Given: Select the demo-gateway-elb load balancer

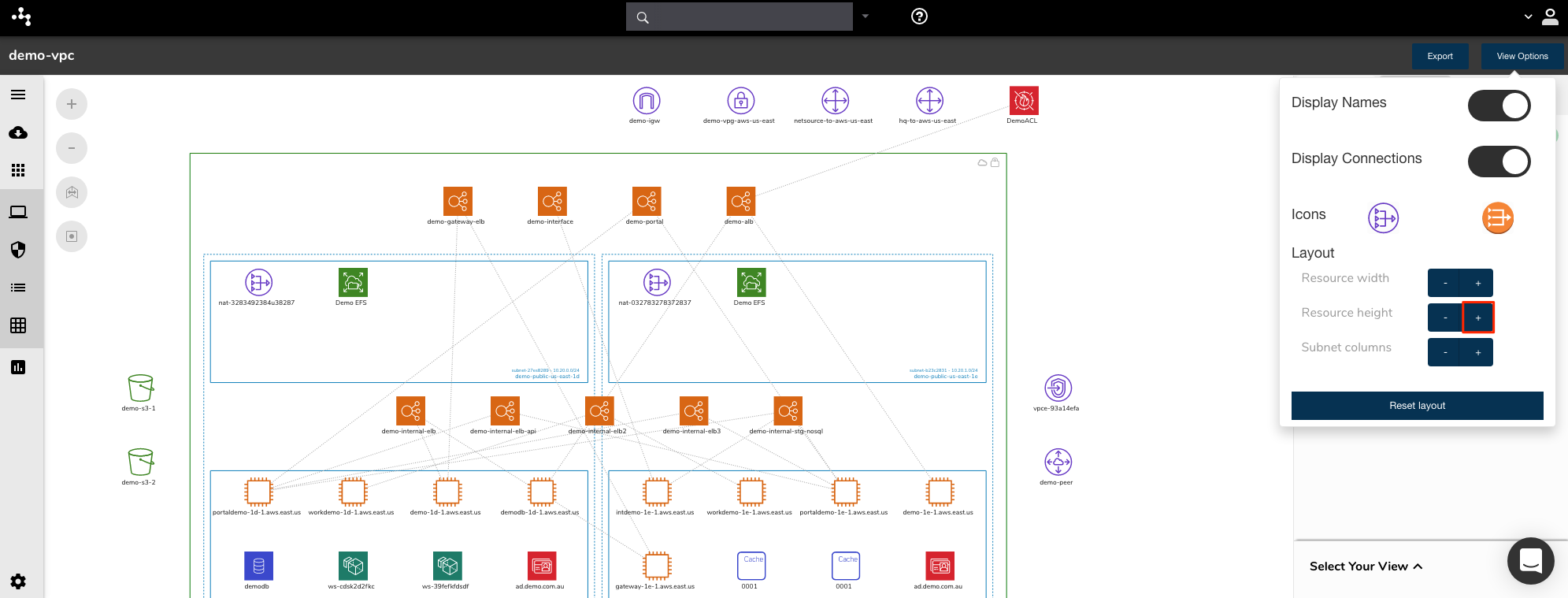Looking at the screenshot, I should 458,202.
